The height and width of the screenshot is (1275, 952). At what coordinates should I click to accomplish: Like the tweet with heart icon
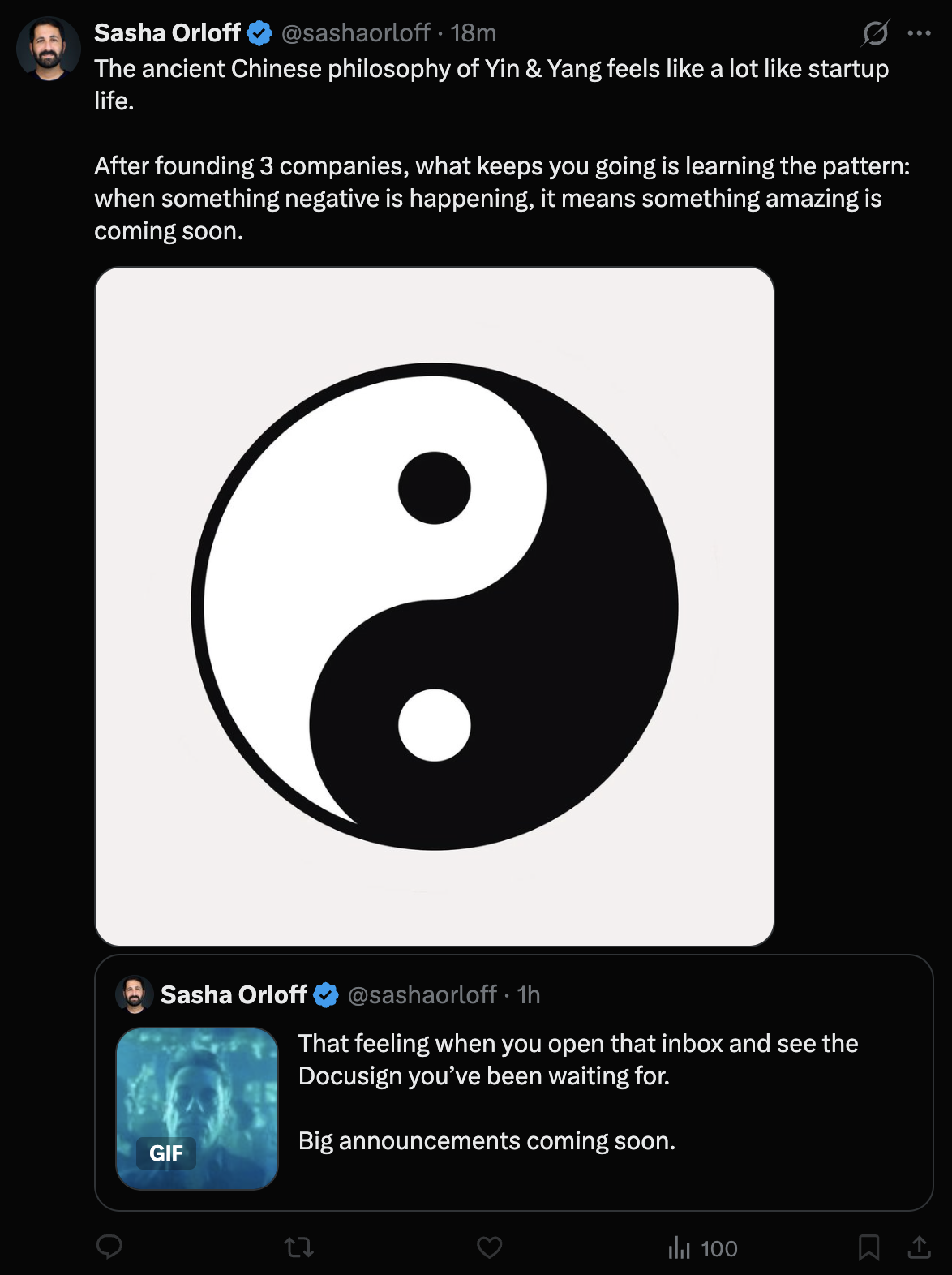[x=489, y=1247]
